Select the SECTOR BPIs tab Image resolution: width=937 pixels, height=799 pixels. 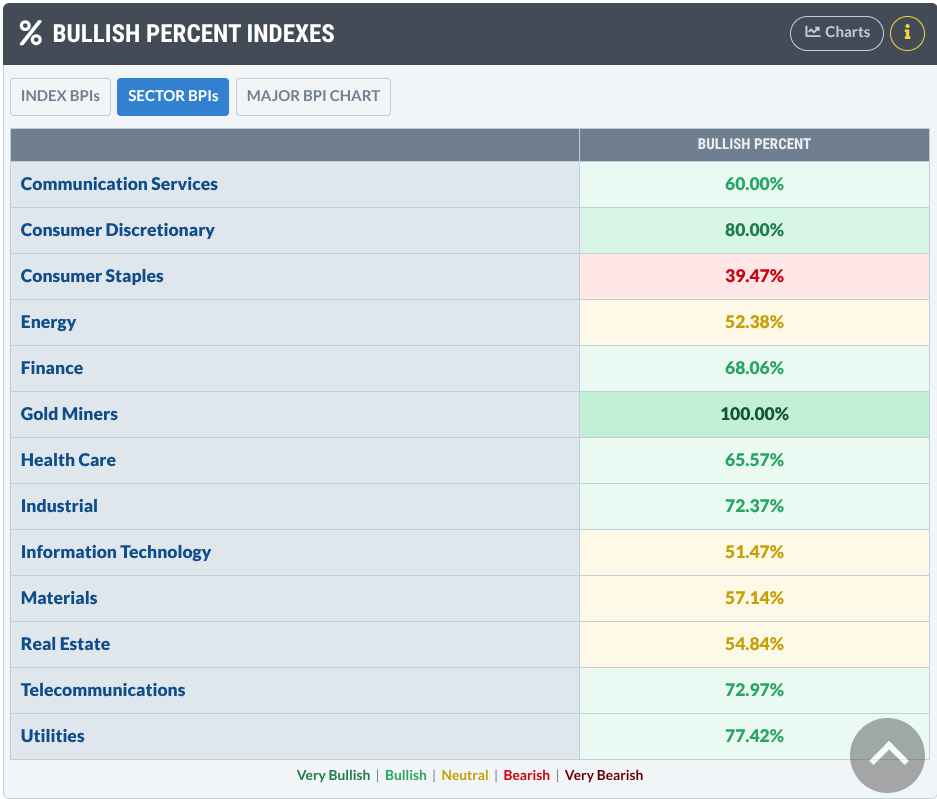click(x=173, y=97)
